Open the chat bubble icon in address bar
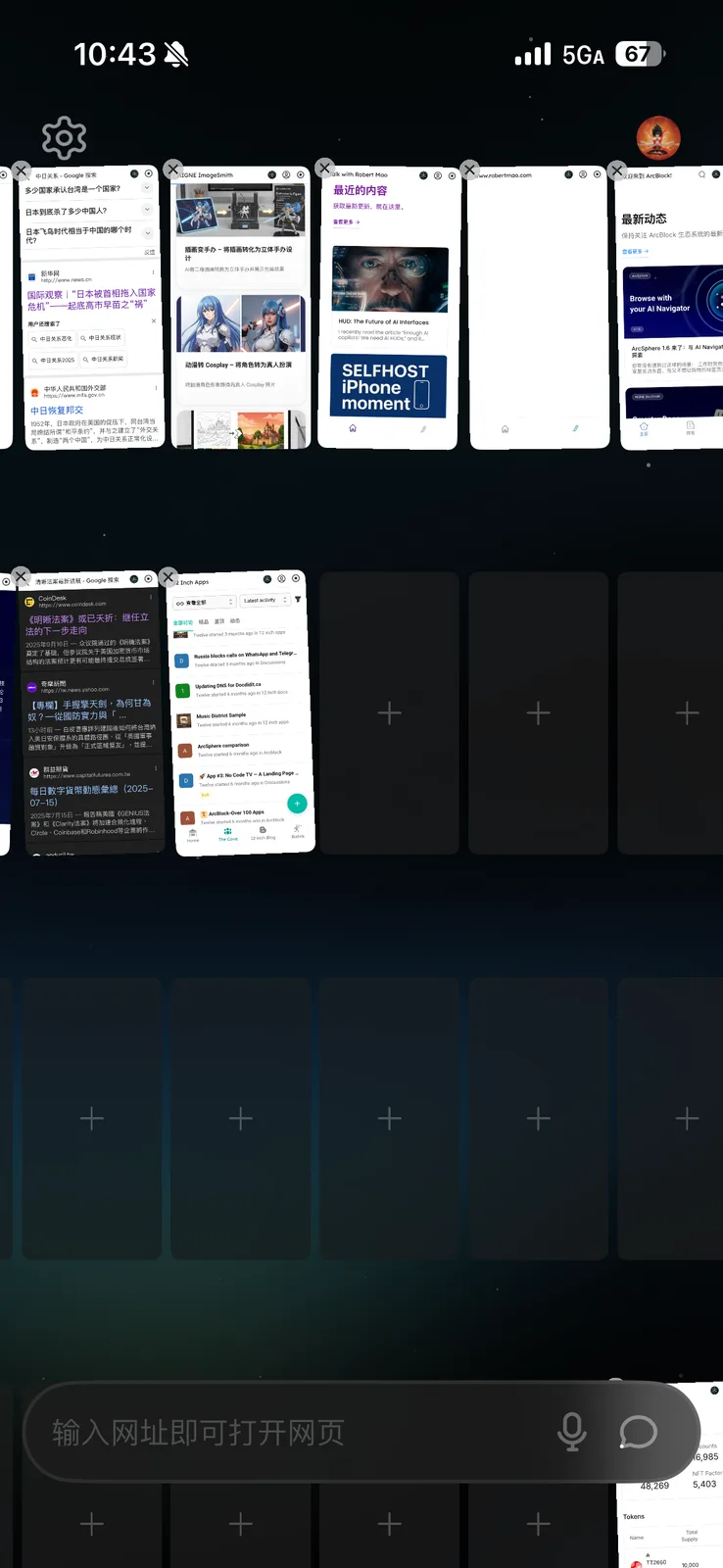723x1568 pixels. [x=638, y=1432]
